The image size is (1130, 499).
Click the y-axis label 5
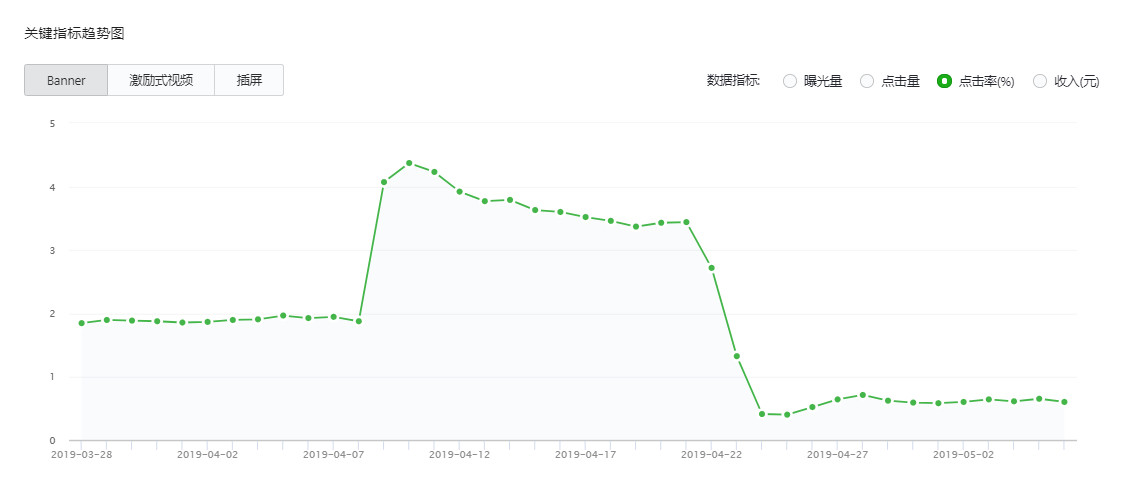(x=51, y=123)
